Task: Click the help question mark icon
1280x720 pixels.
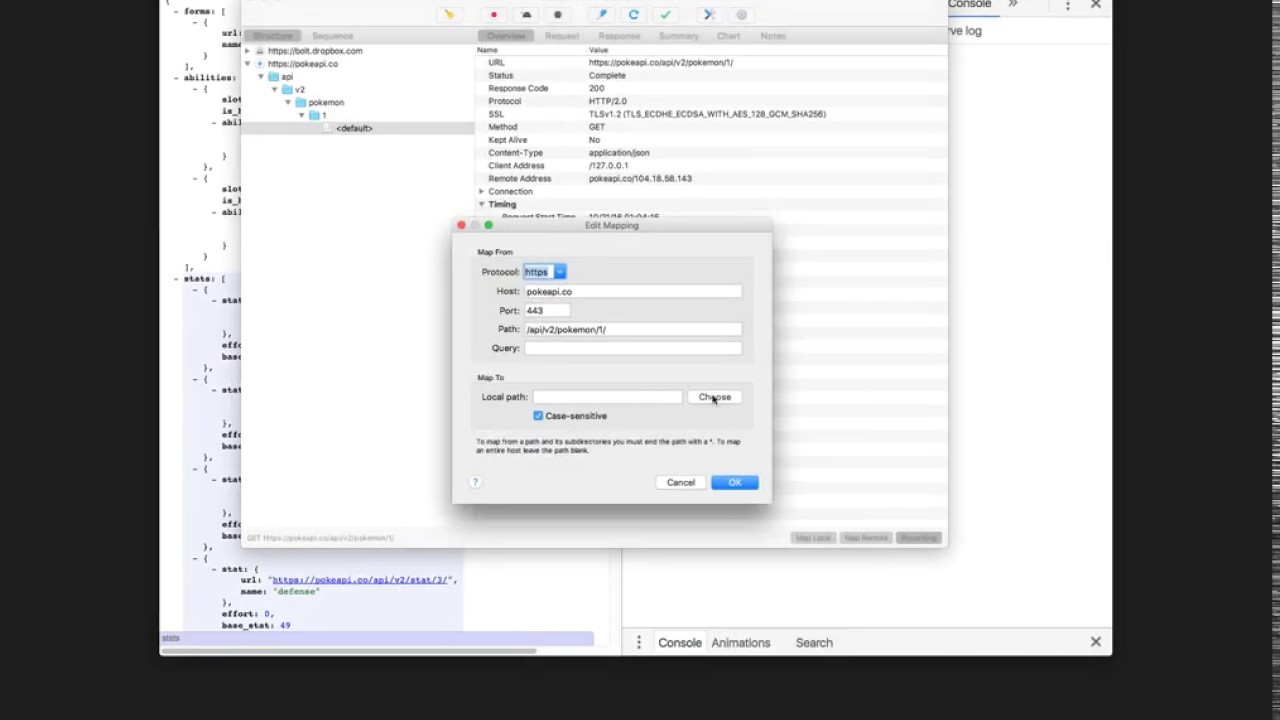Action: 475,482
